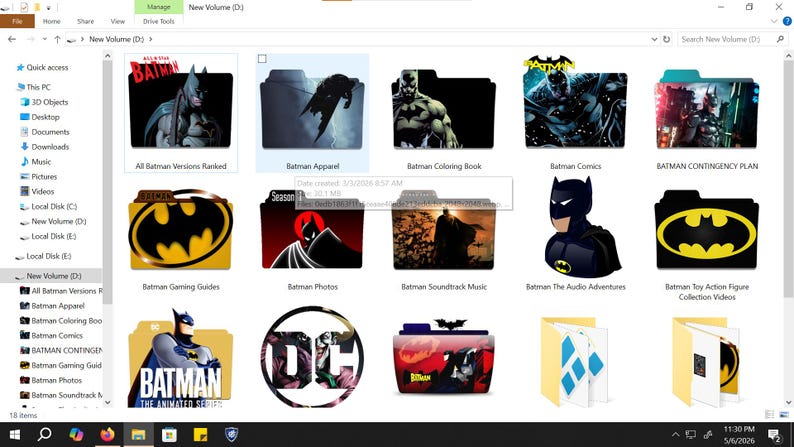The image size is (794, 447).
Task: Go up one level with Up arrow
Action: pos(57,39)
